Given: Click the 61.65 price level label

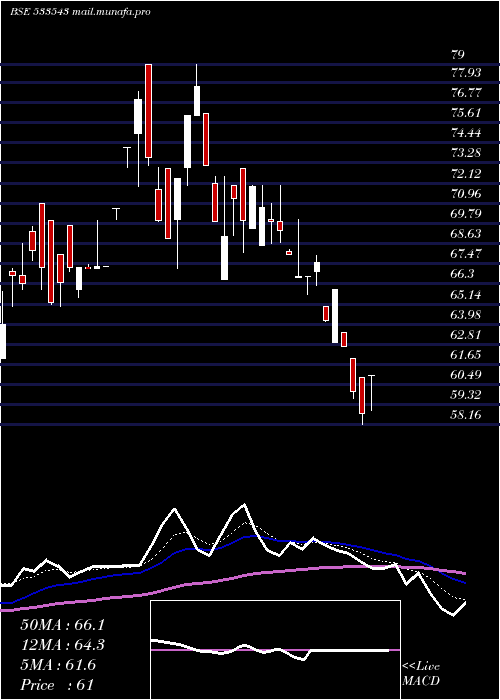Looking at the screenshot, I should 466,355.
